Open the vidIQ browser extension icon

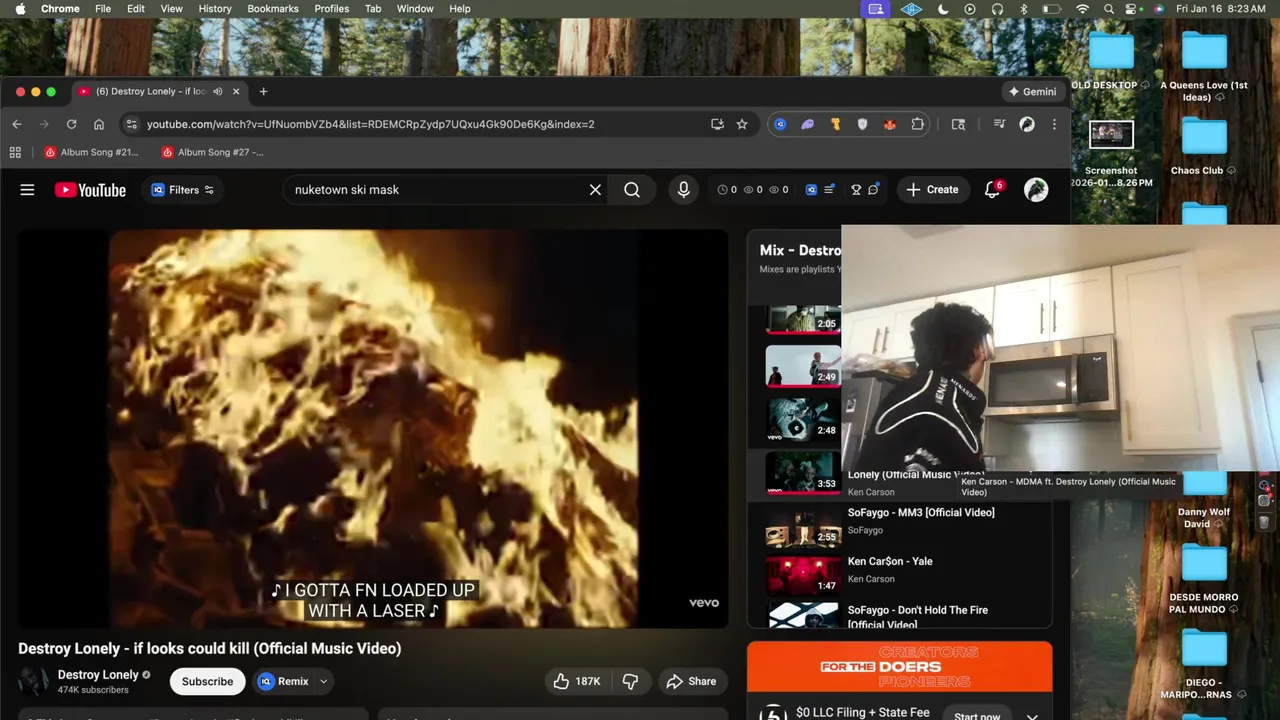(x=780, y=124)
